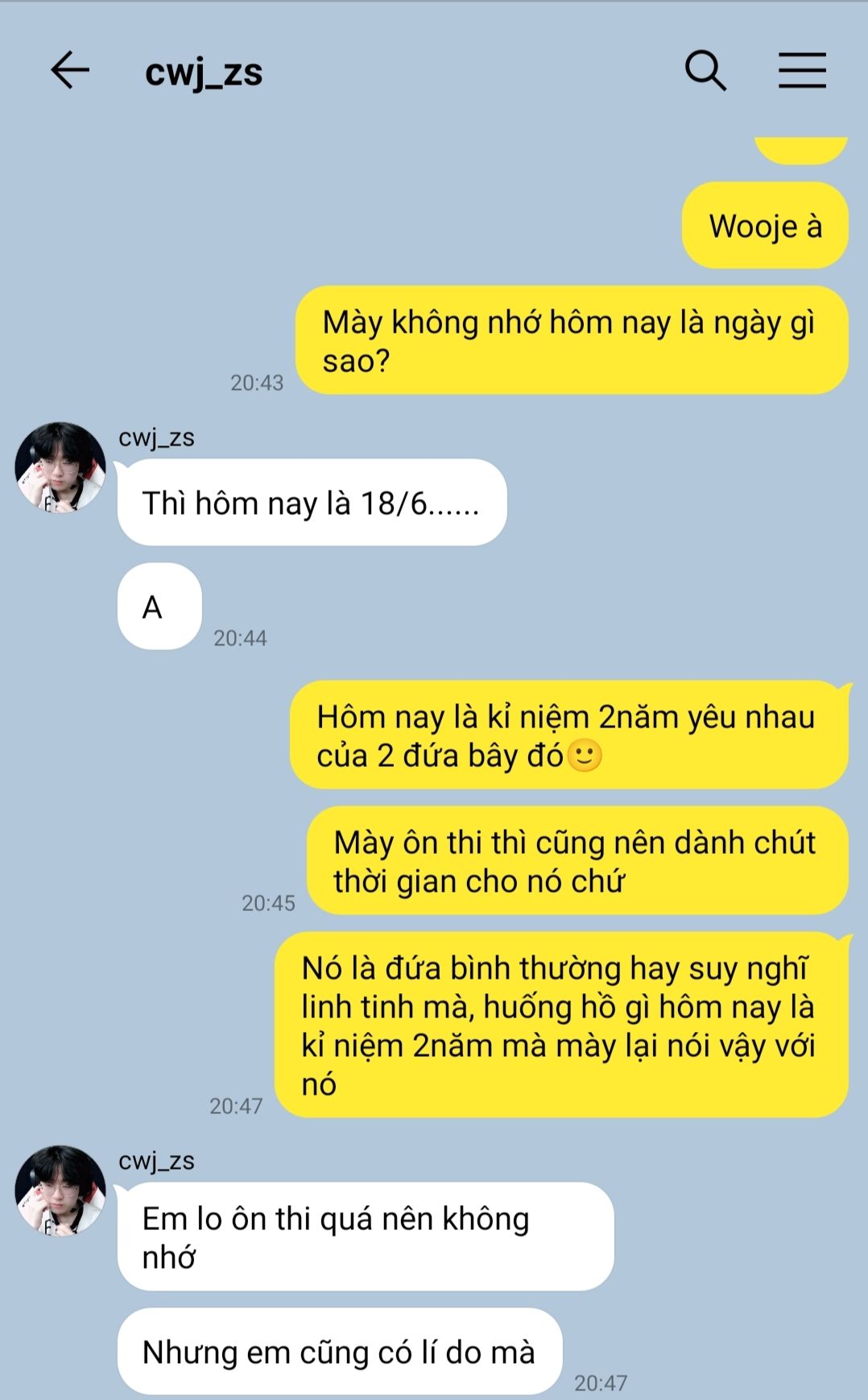868x1400 pixels.
Task: Tap the back arrow icon
Action: [70, 70]
